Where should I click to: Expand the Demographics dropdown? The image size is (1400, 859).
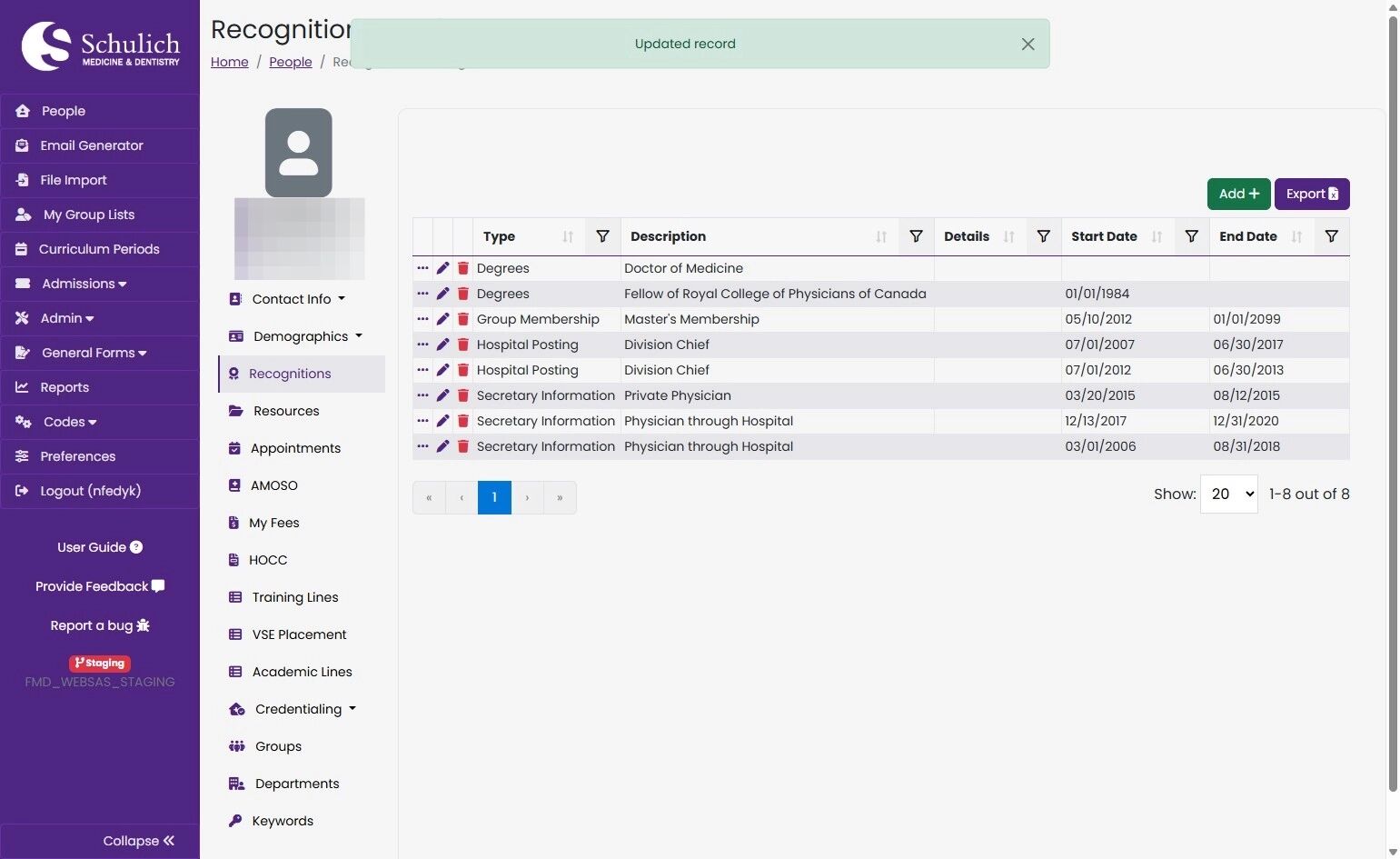tap(301, 336)
